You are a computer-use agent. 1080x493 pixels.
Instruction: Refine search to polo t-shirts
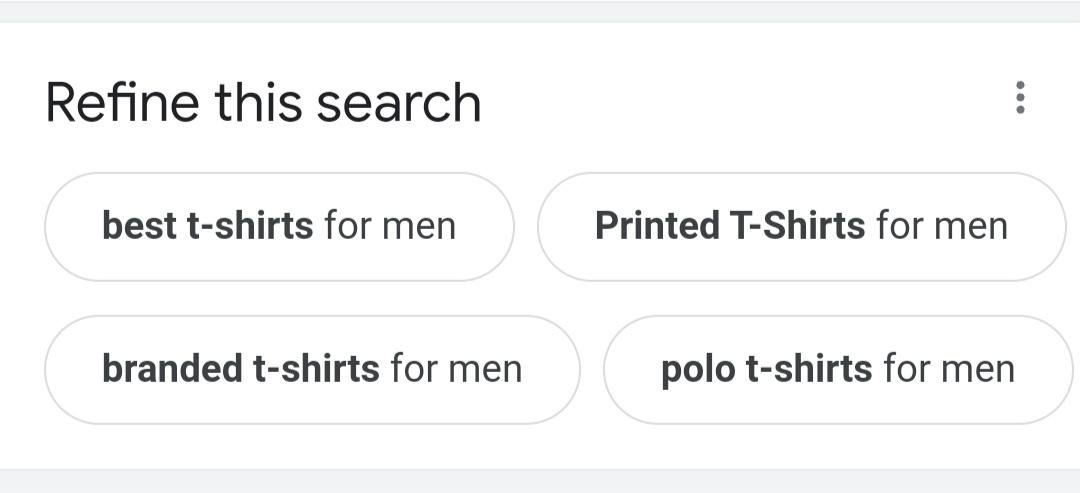point(838,369)
